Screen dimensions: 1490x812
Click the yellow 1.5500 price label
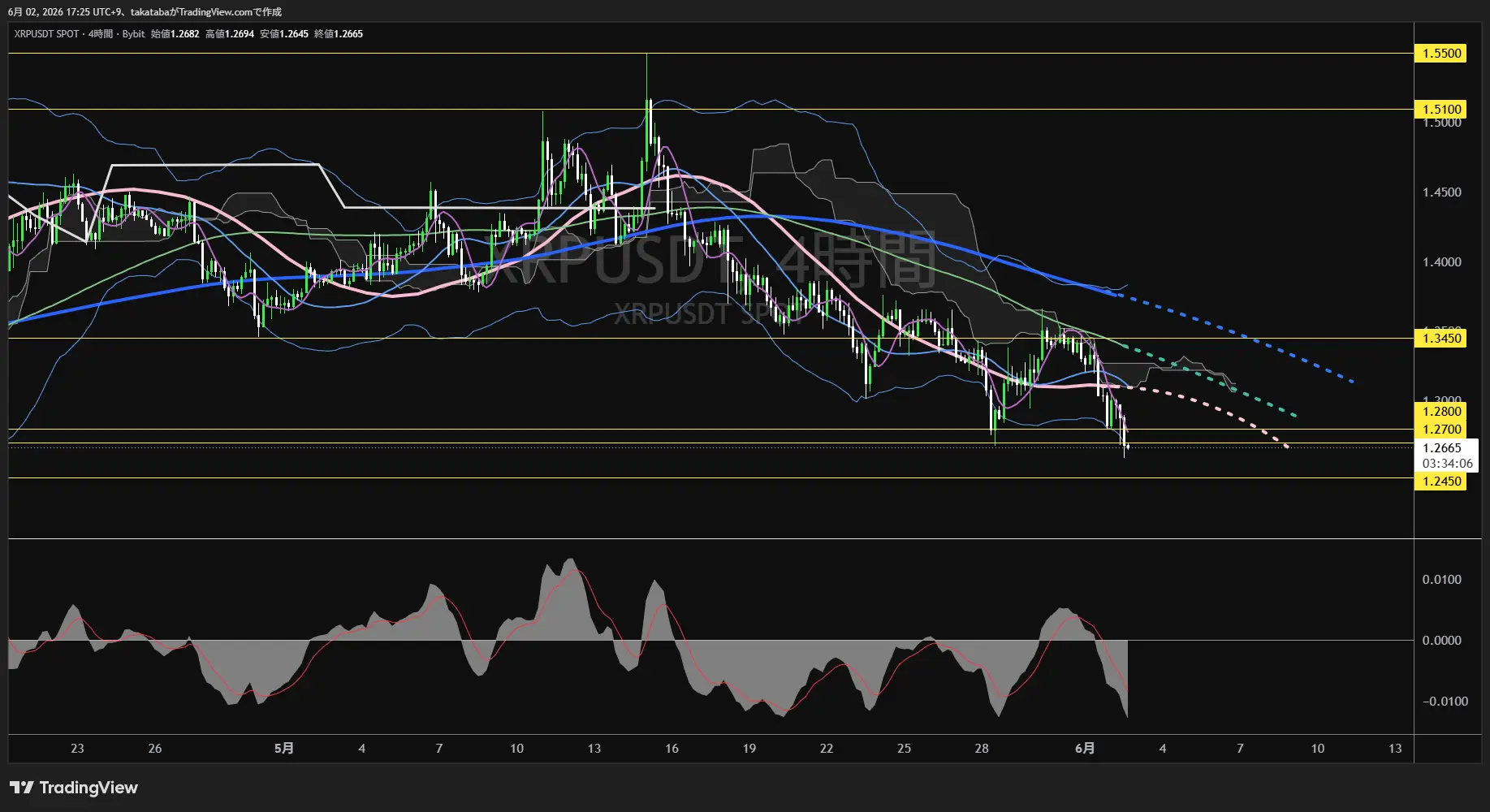(x=1441, y=54)
